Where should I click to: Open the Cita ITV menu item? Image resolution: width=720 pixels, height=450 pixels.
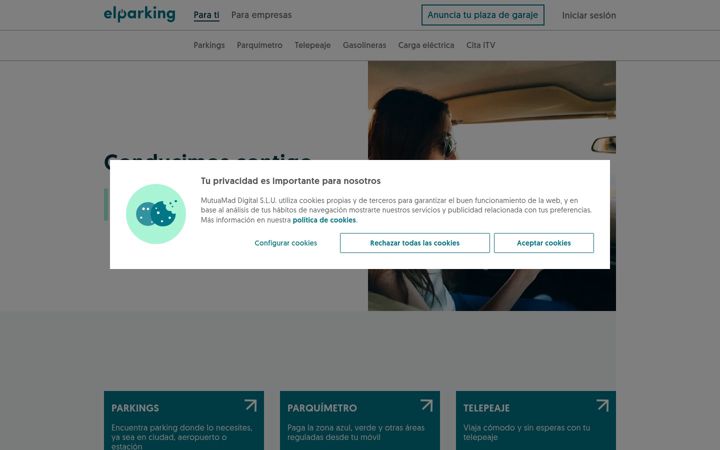(x=481, y=45)
